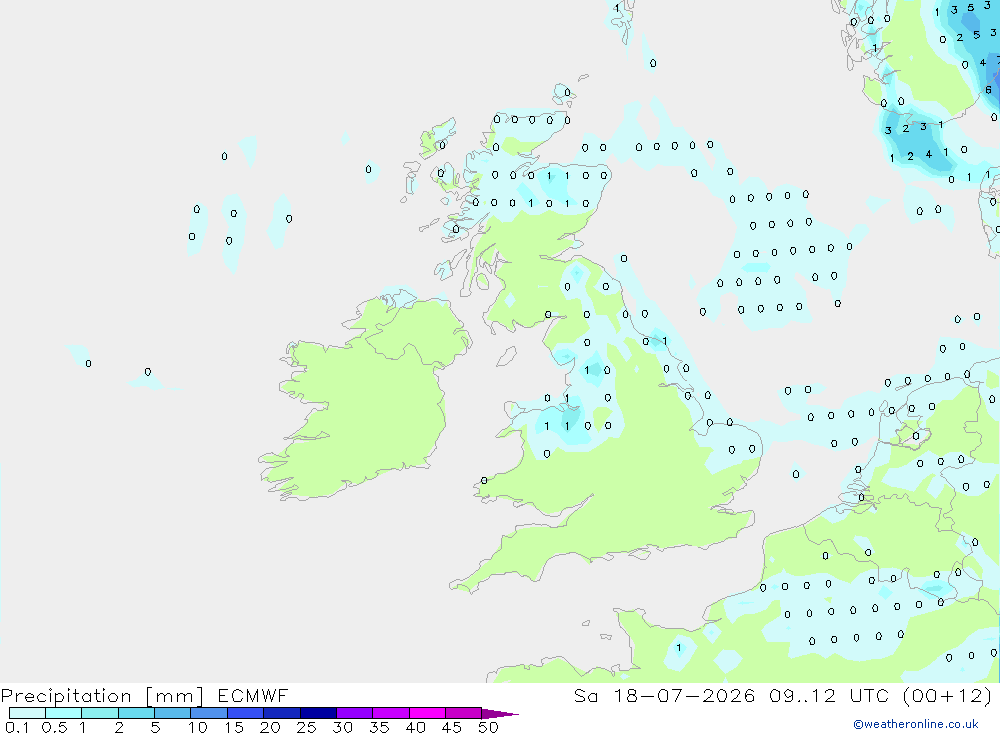Click the '09..12 UTC' time range text

click(x=829, y=696)
